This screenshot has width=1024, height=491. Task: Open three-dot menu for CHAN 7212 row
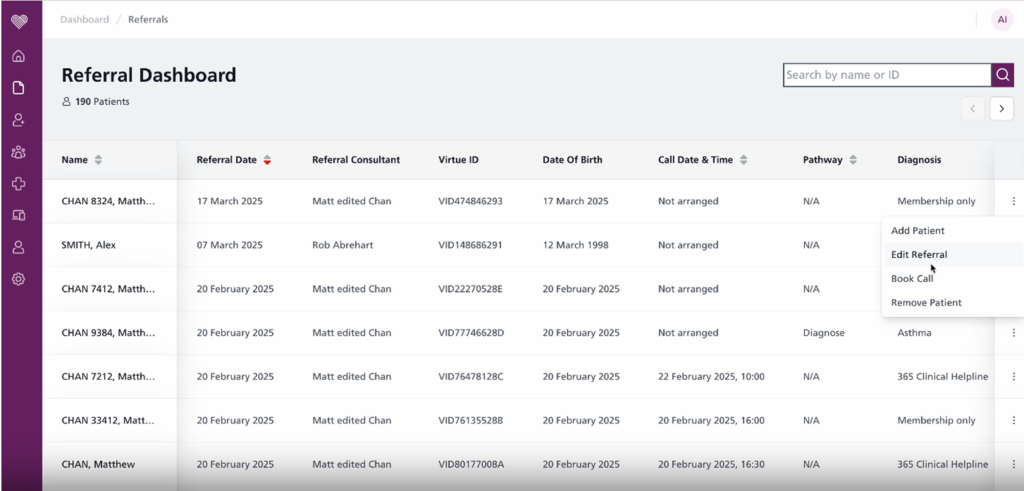click(x=1014, y=377)
